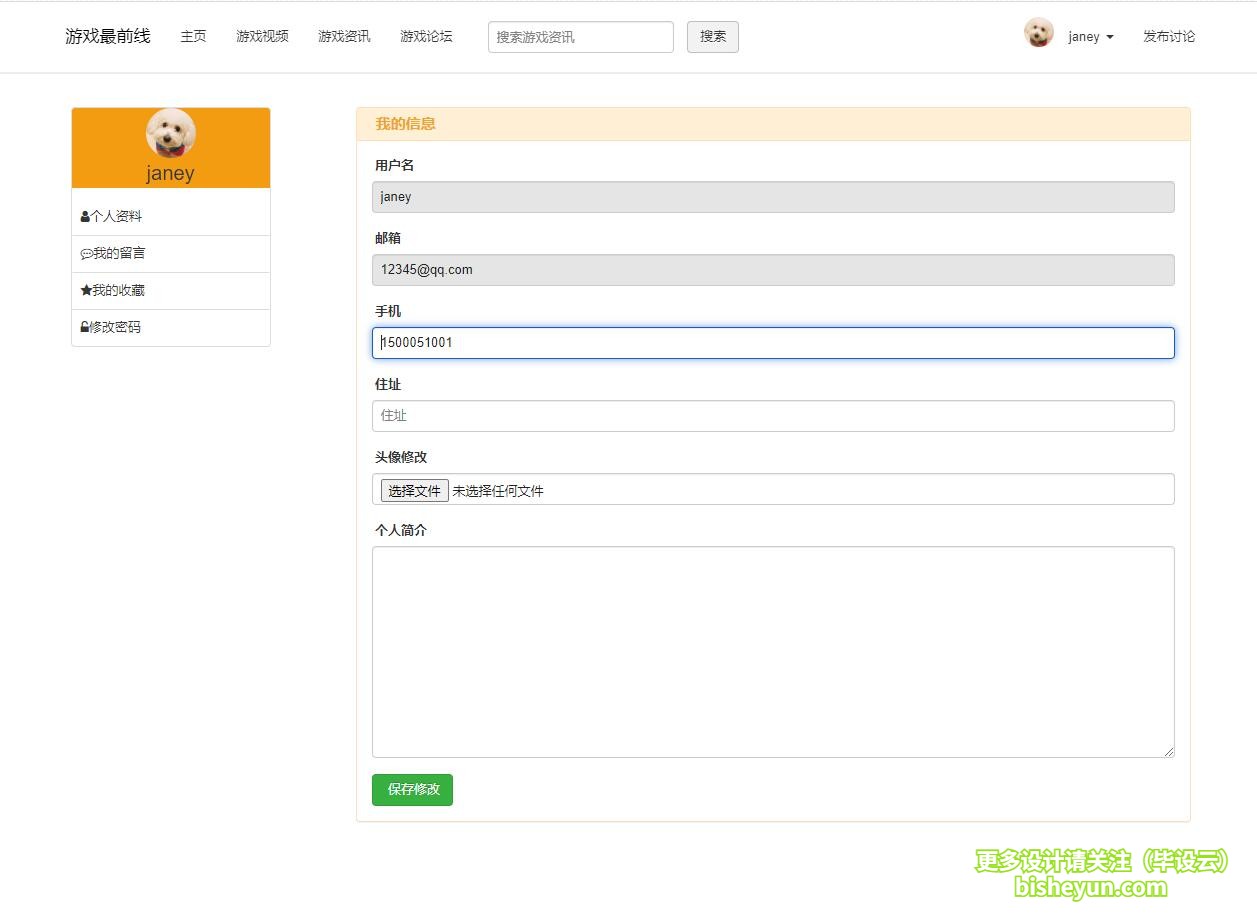Click the 个人简介 textarea resize handle
The height and width of the screenshot is (923, 1257).
(x=1167, y=750)
